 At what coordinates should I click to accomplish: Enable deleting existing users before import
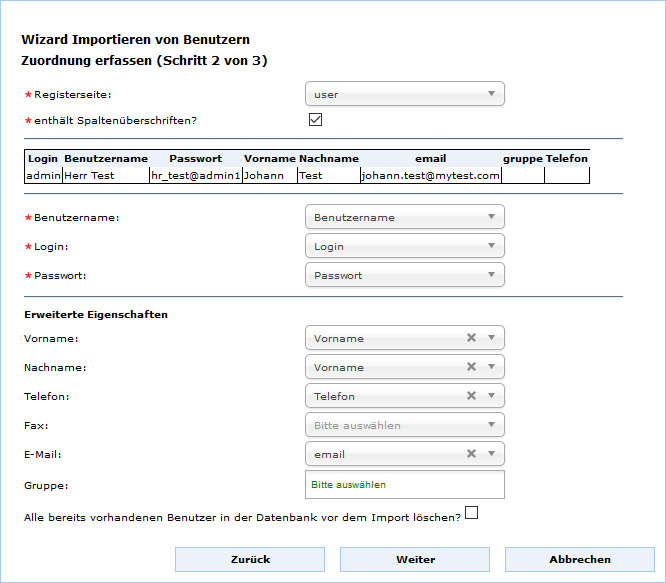click(x=472, y=513)
